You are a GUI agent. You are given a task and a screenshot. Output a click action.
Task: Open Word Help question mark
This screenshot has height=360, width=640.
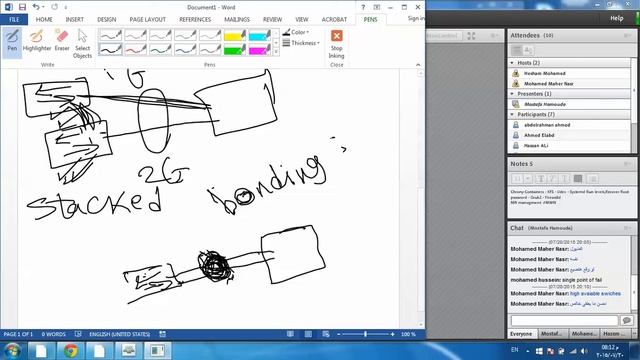click(363, 7)
